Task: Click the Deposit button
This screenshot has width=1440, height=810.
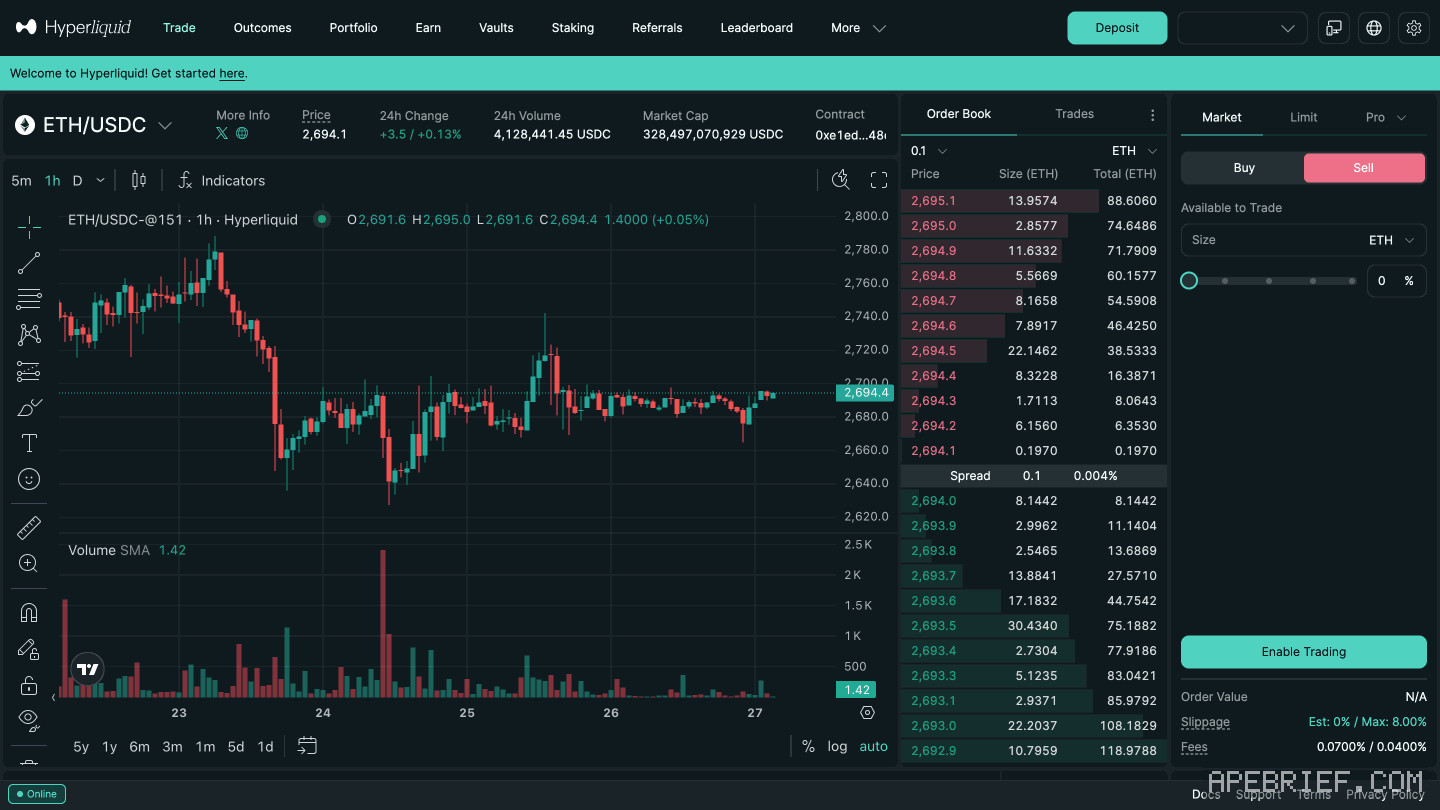Action: [x=1117, y=28]
